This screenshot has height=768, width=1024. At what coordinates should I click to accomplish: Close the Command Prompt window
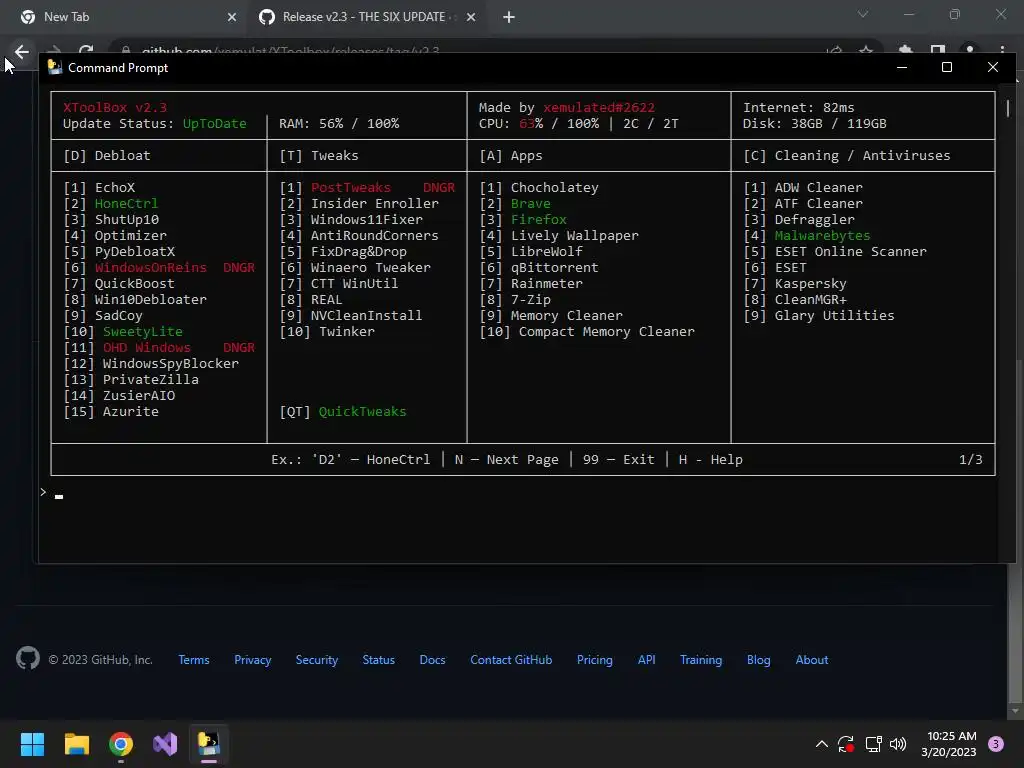(x=993, y=67)
